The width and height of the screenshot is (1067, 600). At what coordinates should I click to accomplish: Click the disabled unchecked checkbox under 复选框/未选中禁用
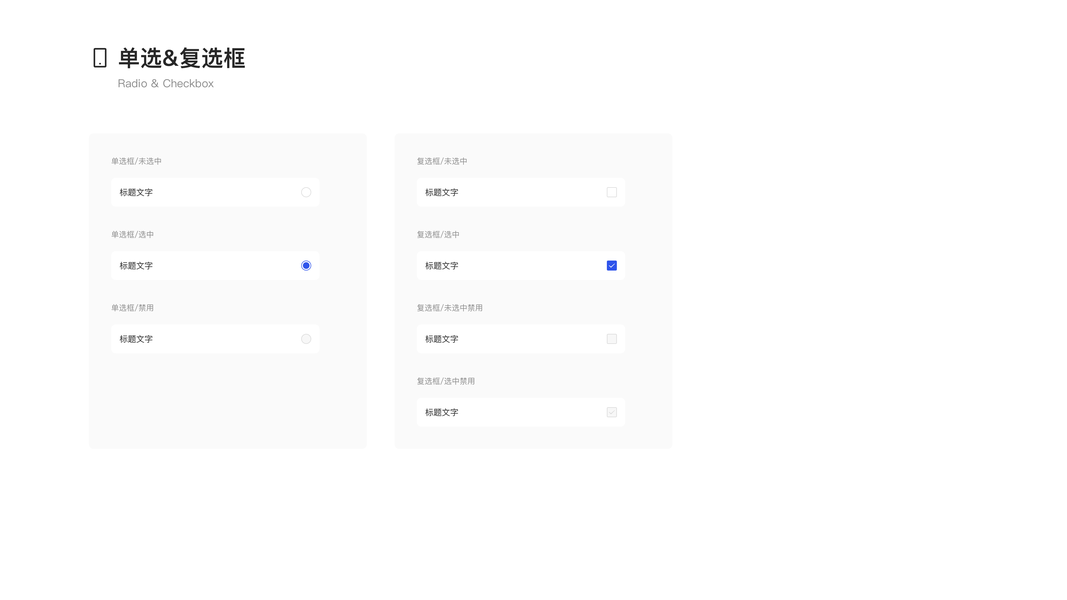[612, 339]
